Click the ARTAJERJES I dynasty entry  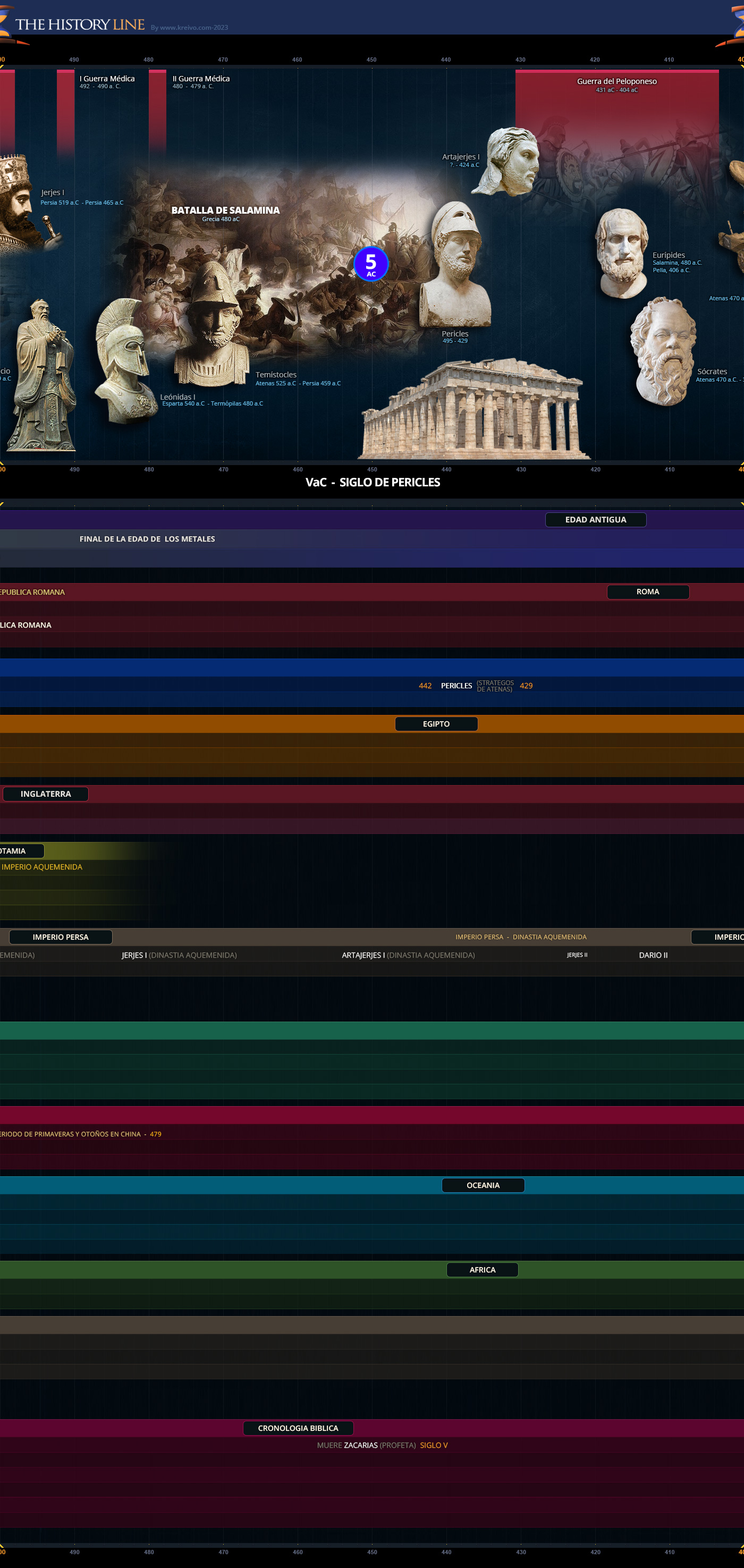point(408,955)
